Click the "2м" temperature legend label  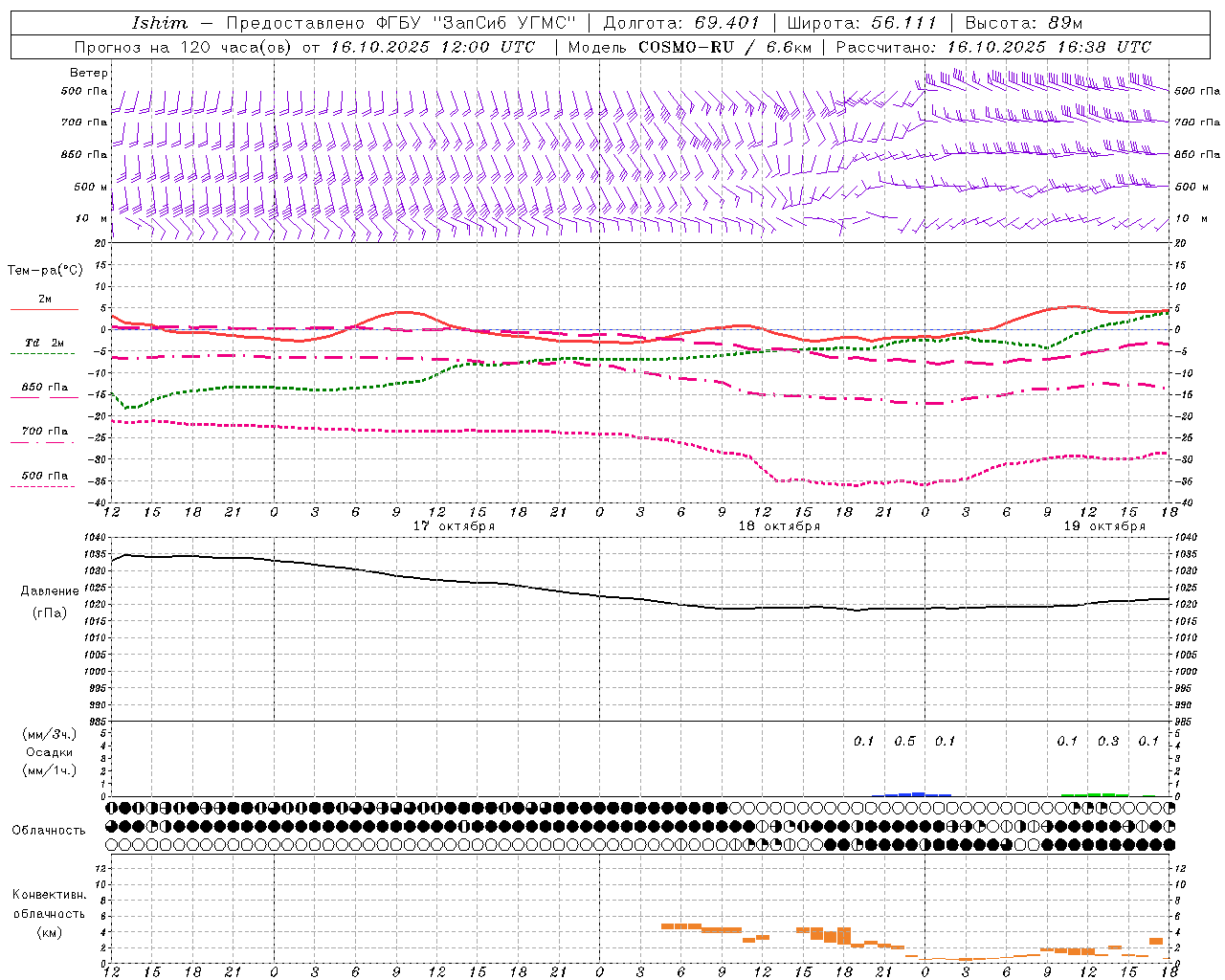tap(45, 299)
